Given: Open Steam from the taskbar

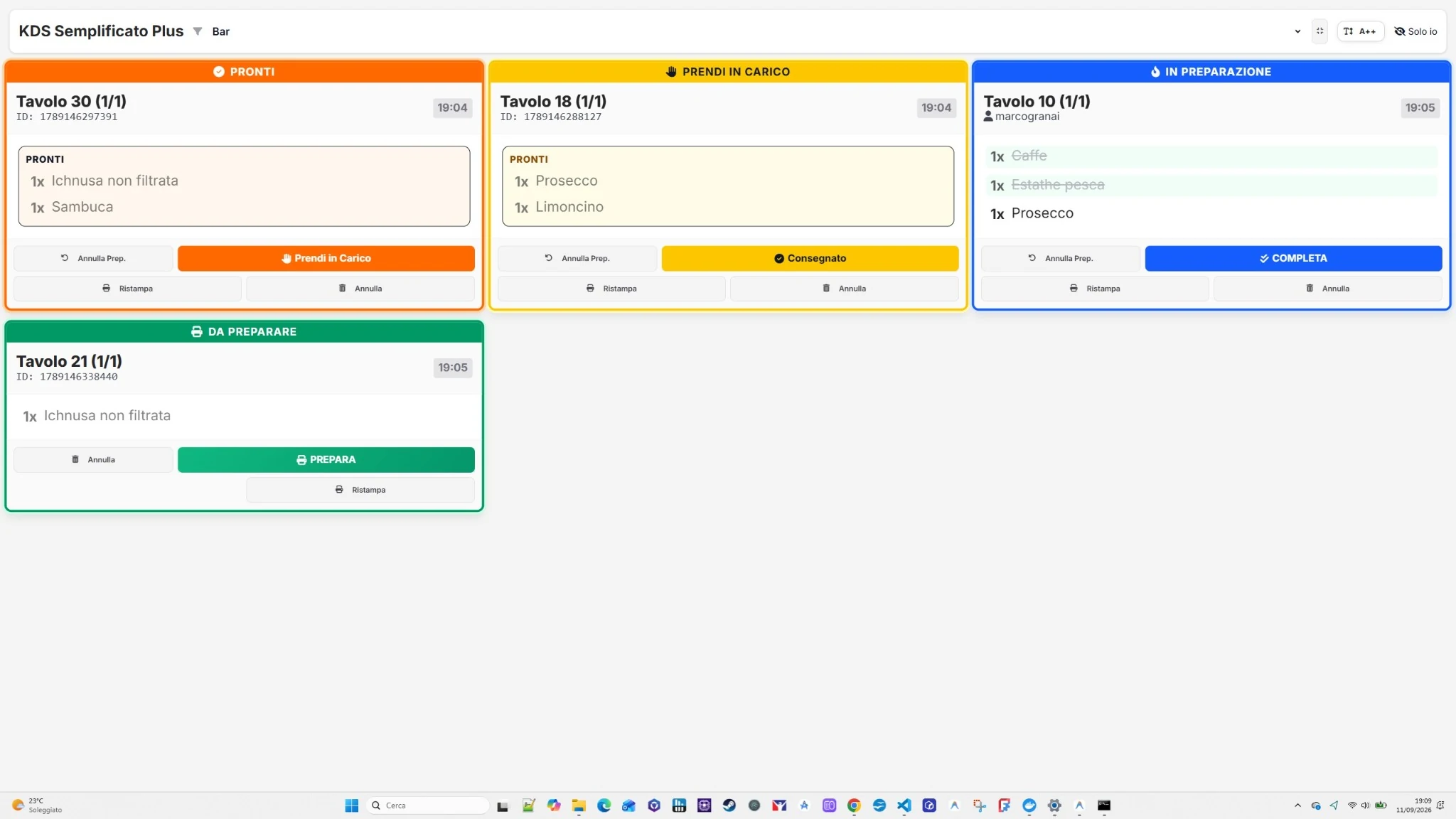Looking at the screenshot, I should click(x=729, y=805).
